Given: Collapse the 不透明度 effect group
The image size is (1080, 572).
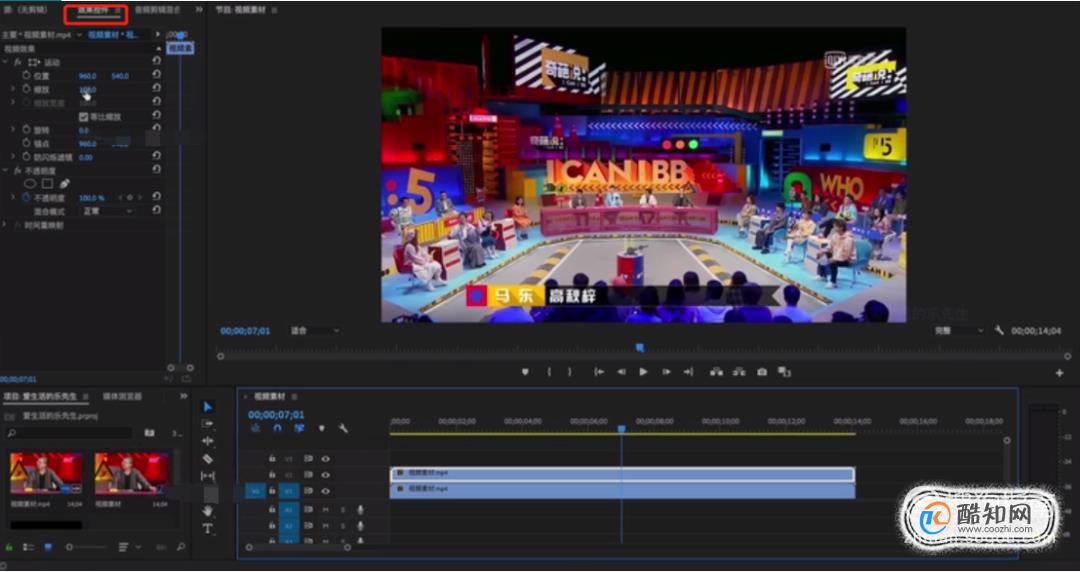Looking at the screenshot, I should (x=6, y=170).
